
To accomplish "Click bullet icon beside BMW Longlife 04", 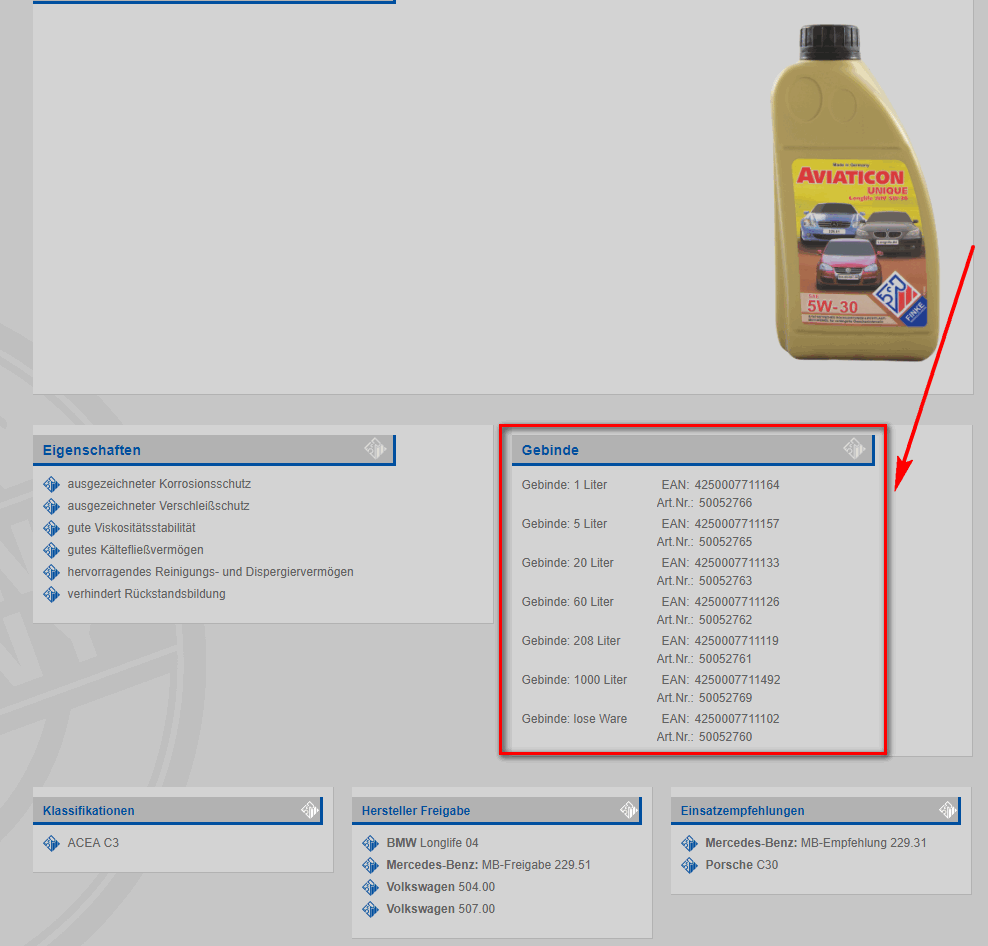I will [370, 843].
